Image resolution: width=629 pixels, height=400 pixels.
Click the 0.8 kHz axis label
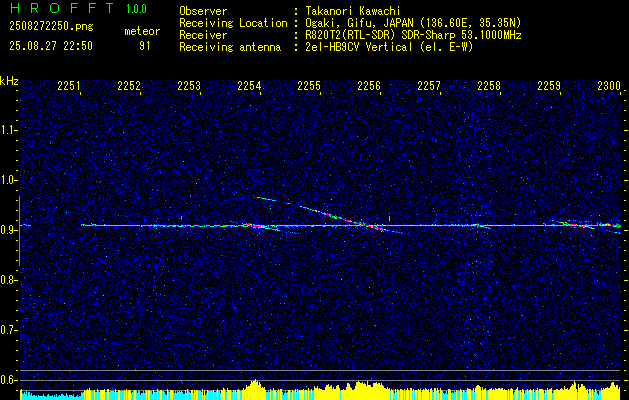(9, 280)
